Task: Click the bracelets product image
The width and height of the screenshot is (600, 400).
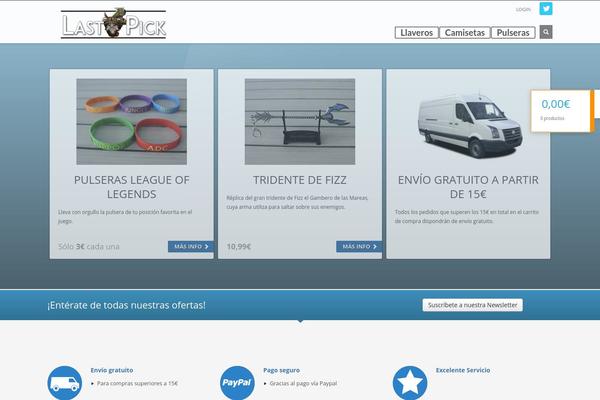Action: pos(132,122)
